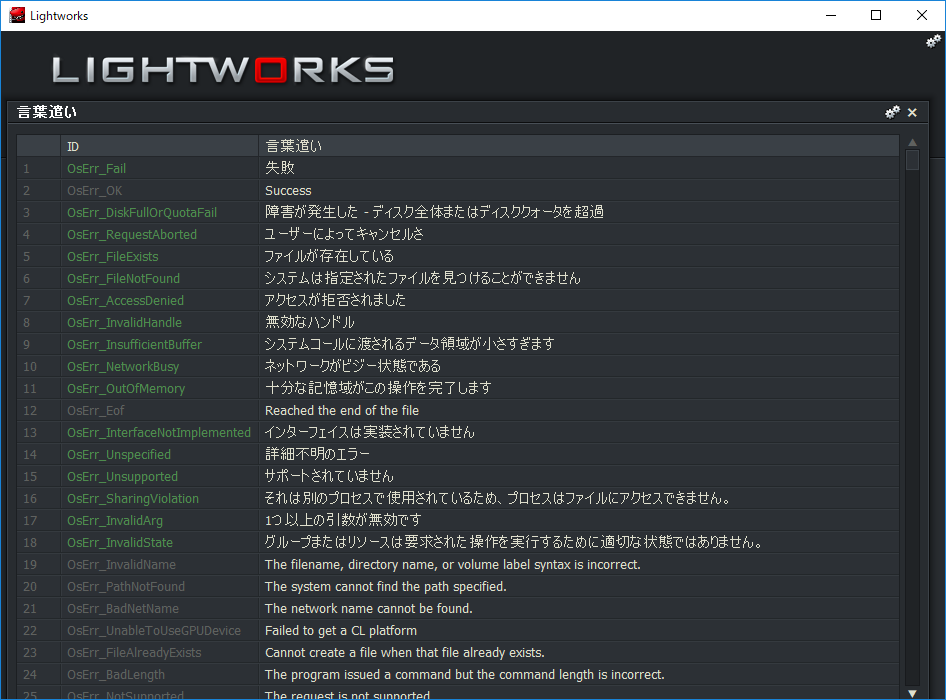Maximize the Lightworks window
Viewport: 946px width, 700px height.
(x=876, y=15)
